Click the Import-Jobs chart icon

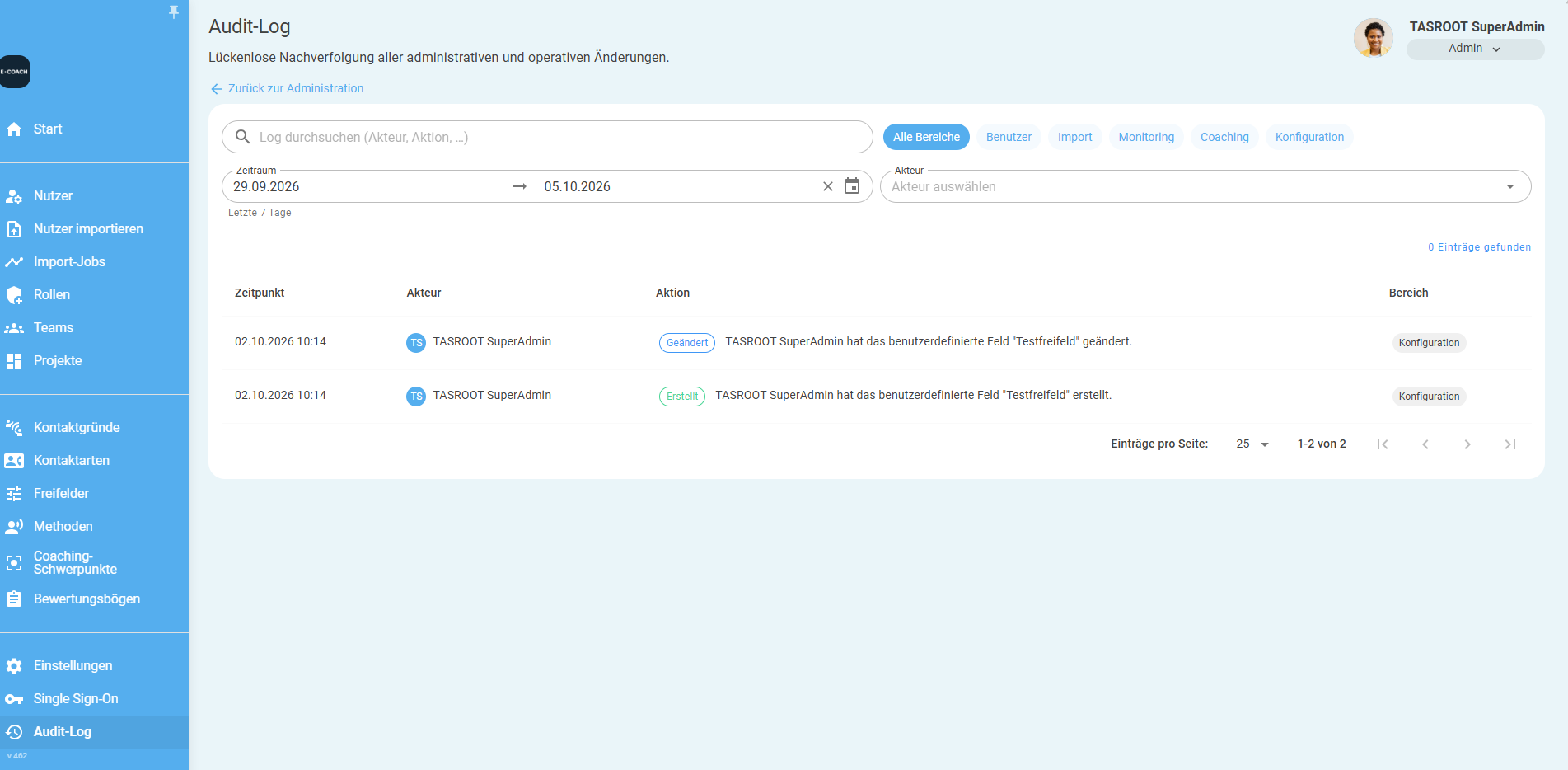pos(14,262)
